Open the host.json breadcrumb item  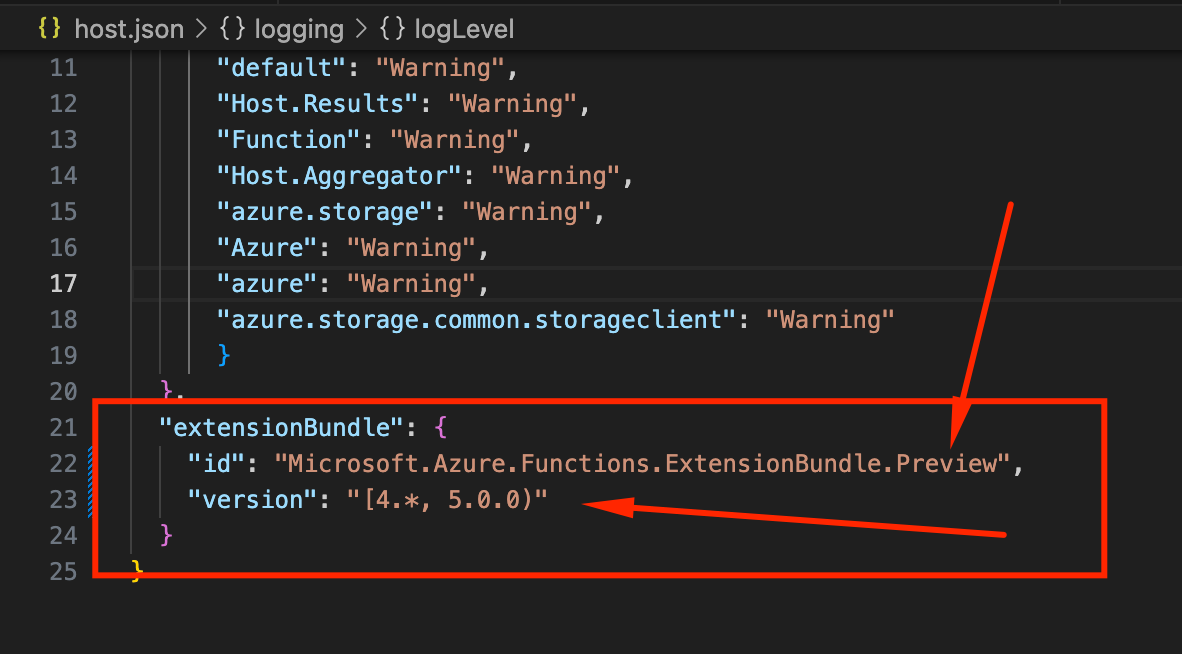pyautogui.click(x=129, y=29)
